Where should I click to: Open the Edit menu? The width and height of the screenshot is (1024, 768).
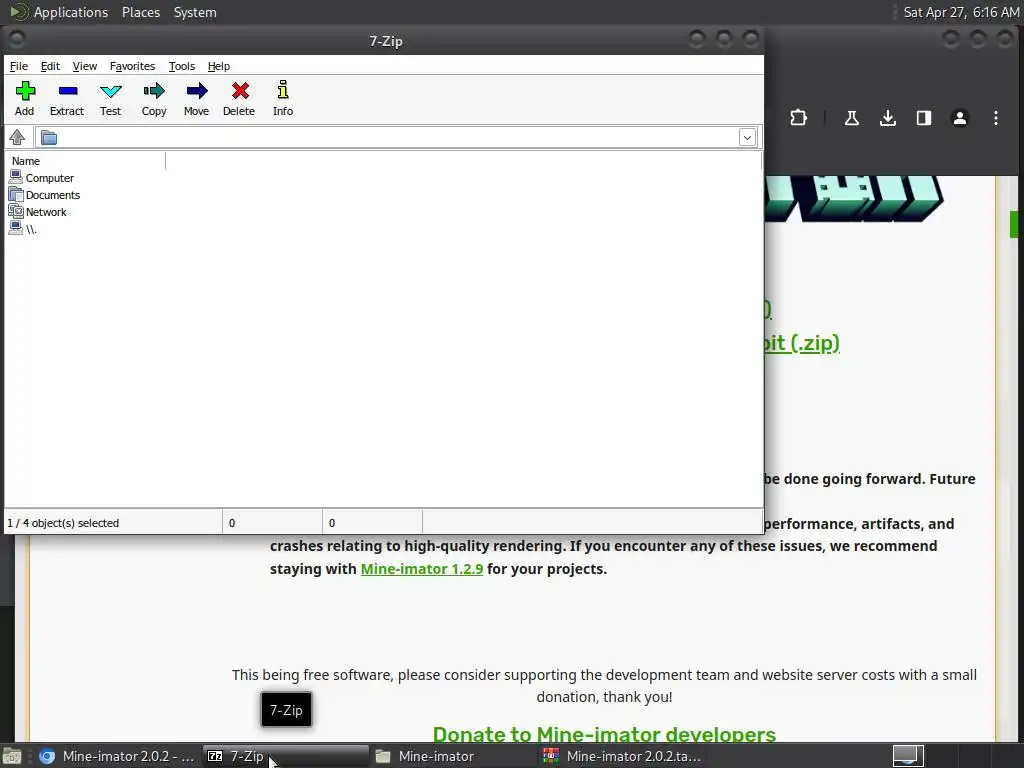(50, 66)
